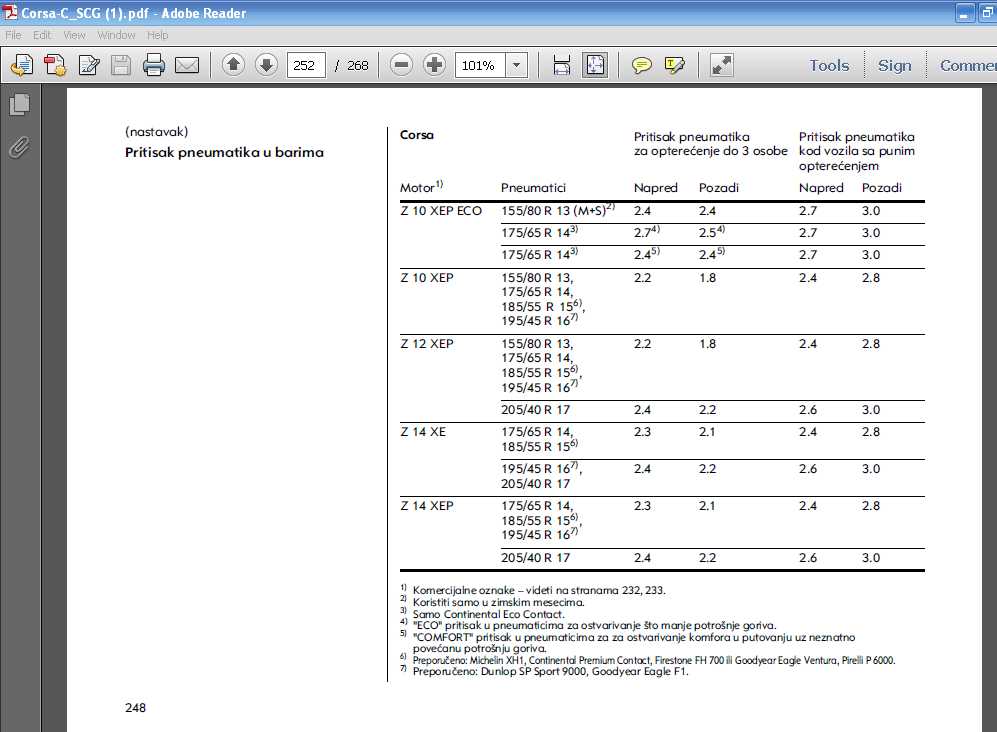997x732 pixels.
Task: Click the fit one full page icon
Action: pyautogui.click(x=595, y=65)
